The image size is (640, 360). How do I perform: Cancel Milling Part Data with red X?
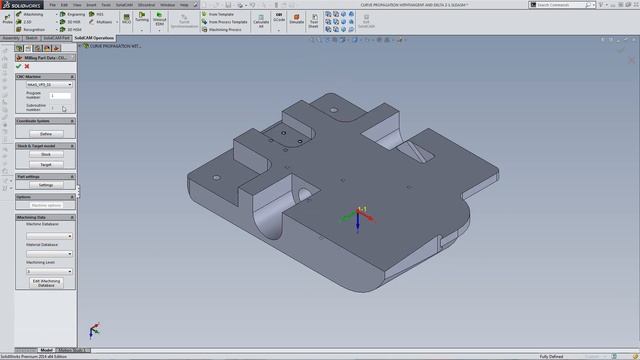coord(27,66)
